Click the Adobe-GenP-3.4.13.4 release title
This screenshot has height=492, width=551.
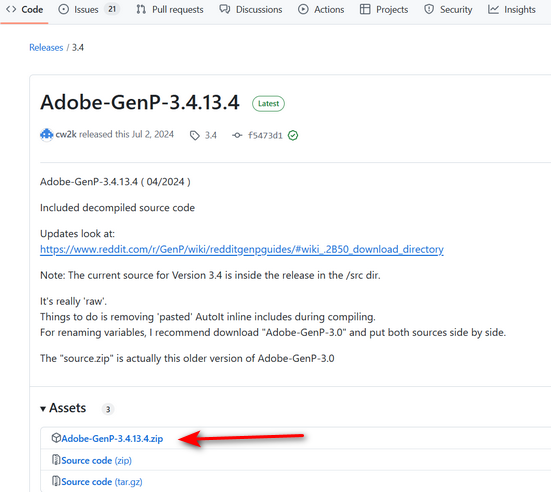[140, 103]
